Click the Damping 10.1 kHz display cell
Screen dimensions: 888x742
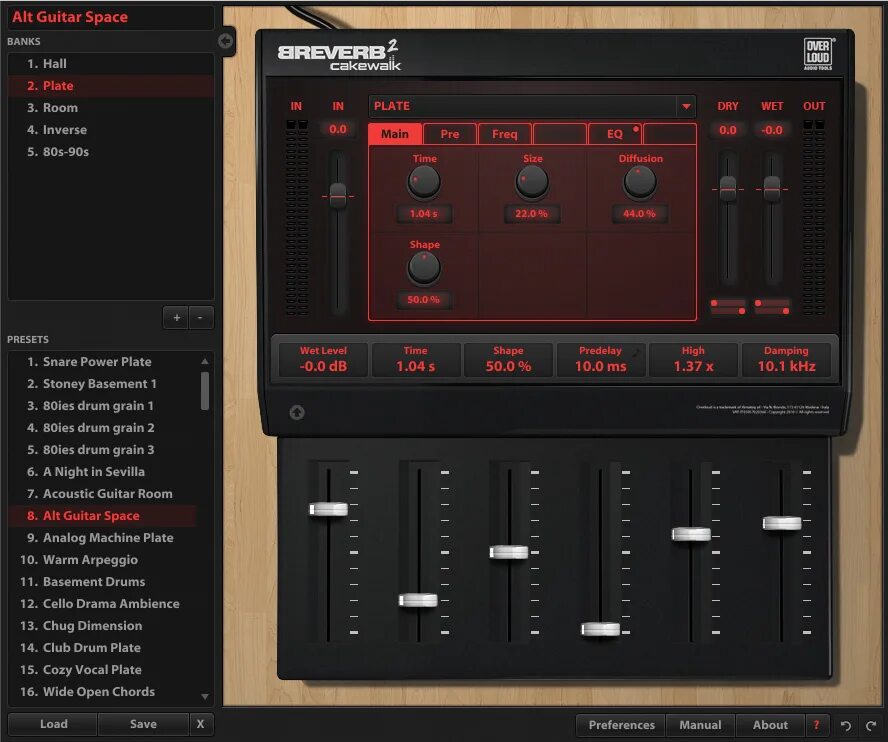787,359
